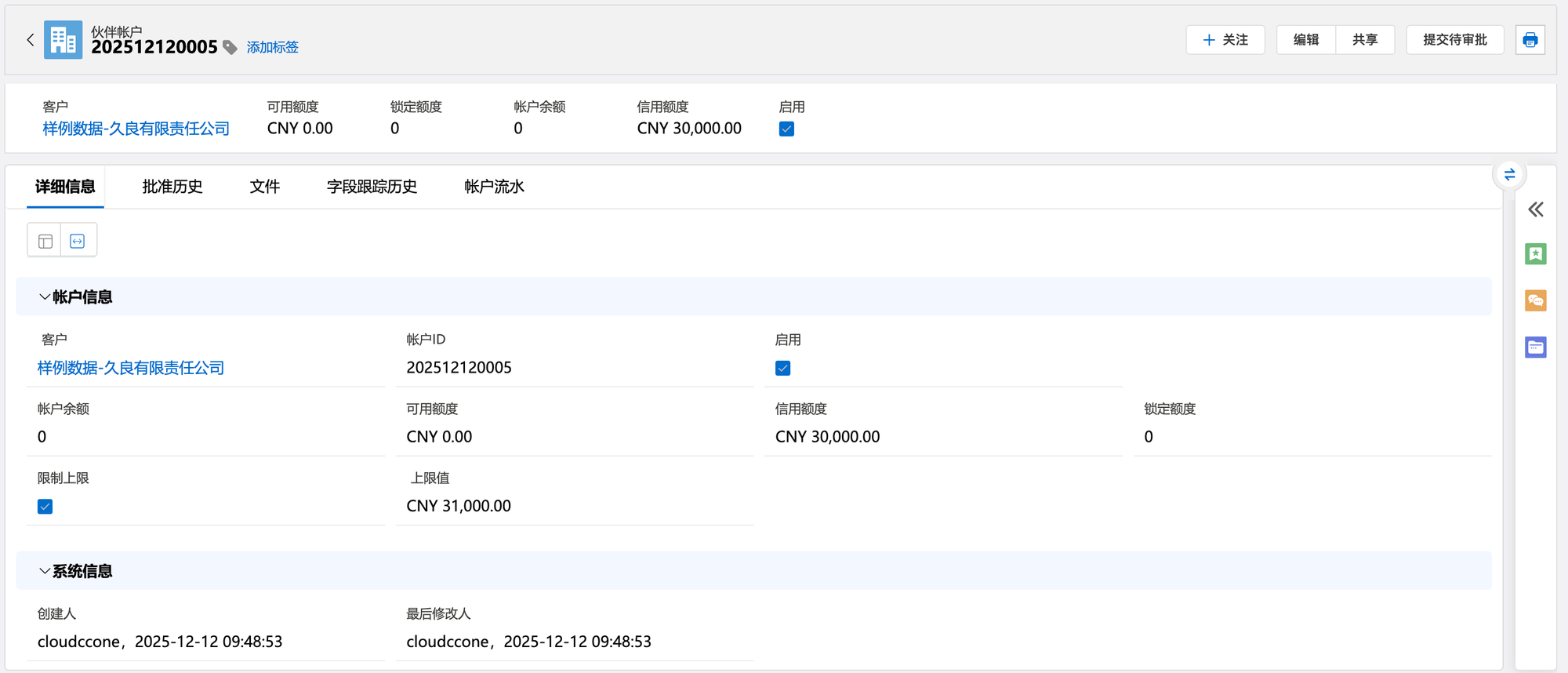Click the swap arrows icon
1568x673 pixels.
pyautogui.click(x=1509, y=174)
